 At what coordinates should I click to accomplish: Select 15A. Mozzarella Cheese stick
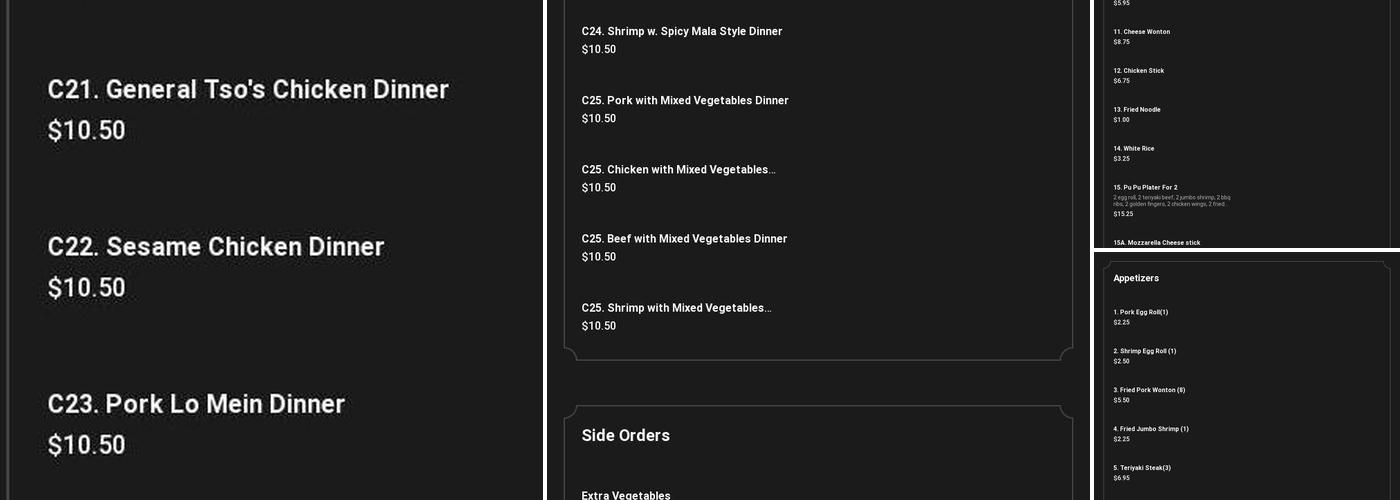tap(1157, 242)
